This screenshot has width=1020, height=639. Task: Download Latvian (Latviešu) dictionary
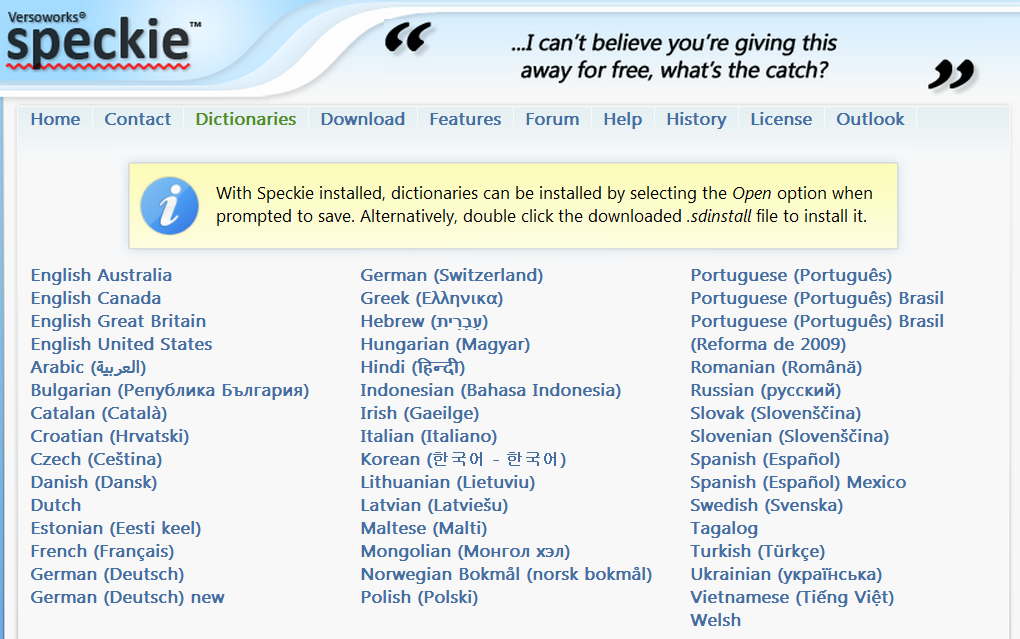pyautogui.click(x=435, y=506)
